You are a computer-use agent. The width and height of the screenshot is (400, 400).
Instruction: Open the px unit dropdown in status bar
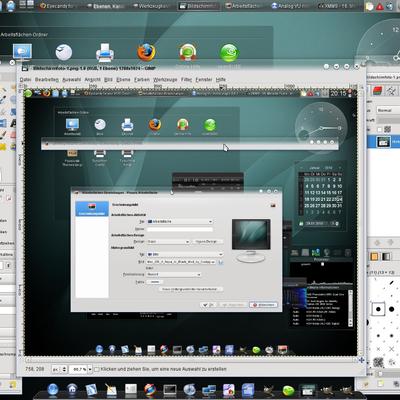pyautogui.click(x=60, y=369)
